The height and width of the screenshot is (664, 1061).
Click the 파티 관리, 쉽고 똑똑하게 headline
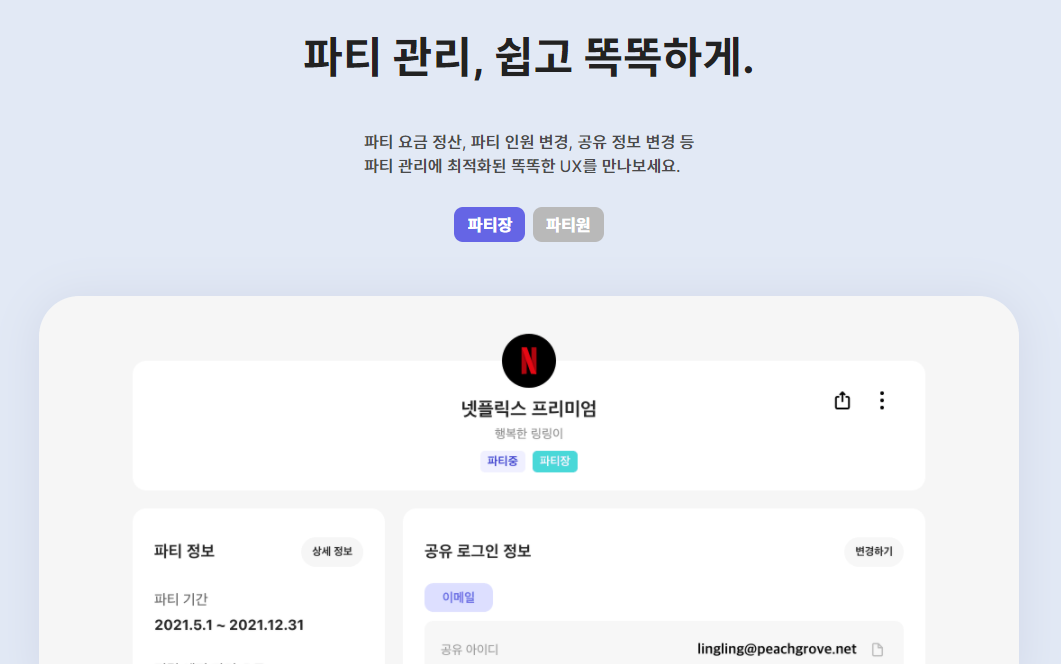tap(529, 57)
